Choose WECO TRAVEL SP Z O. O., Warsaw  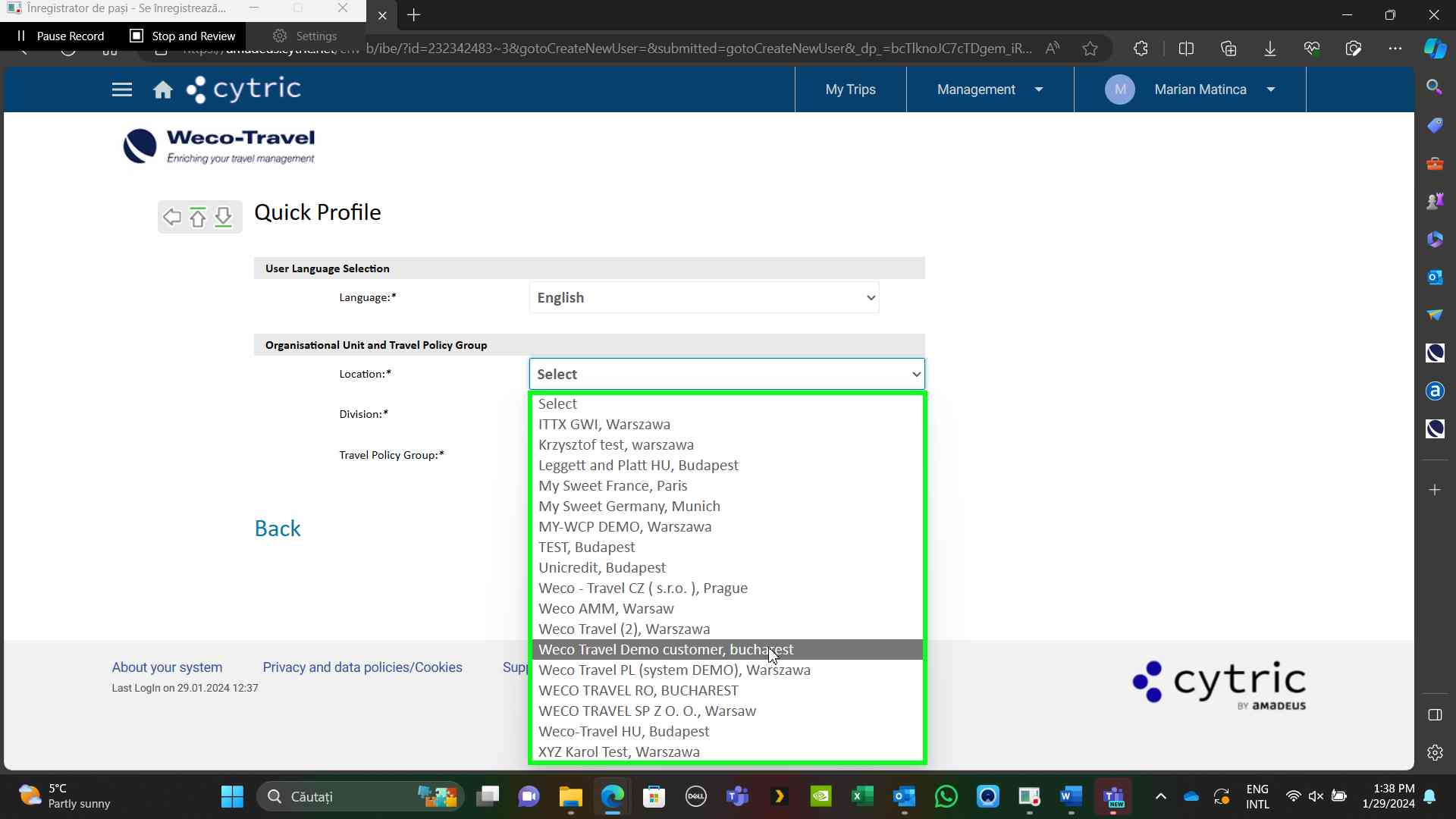pyautogui.click(x=727, y=711)
